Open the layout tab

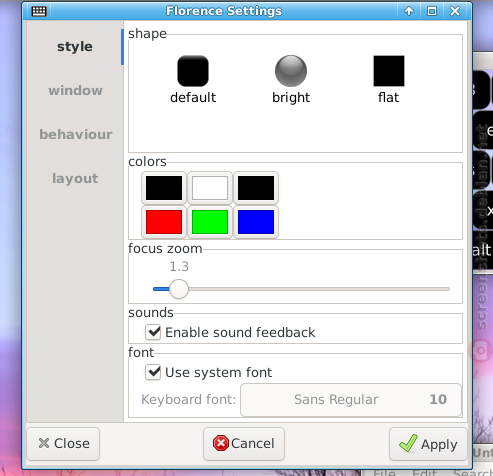(x=75, y=178)
